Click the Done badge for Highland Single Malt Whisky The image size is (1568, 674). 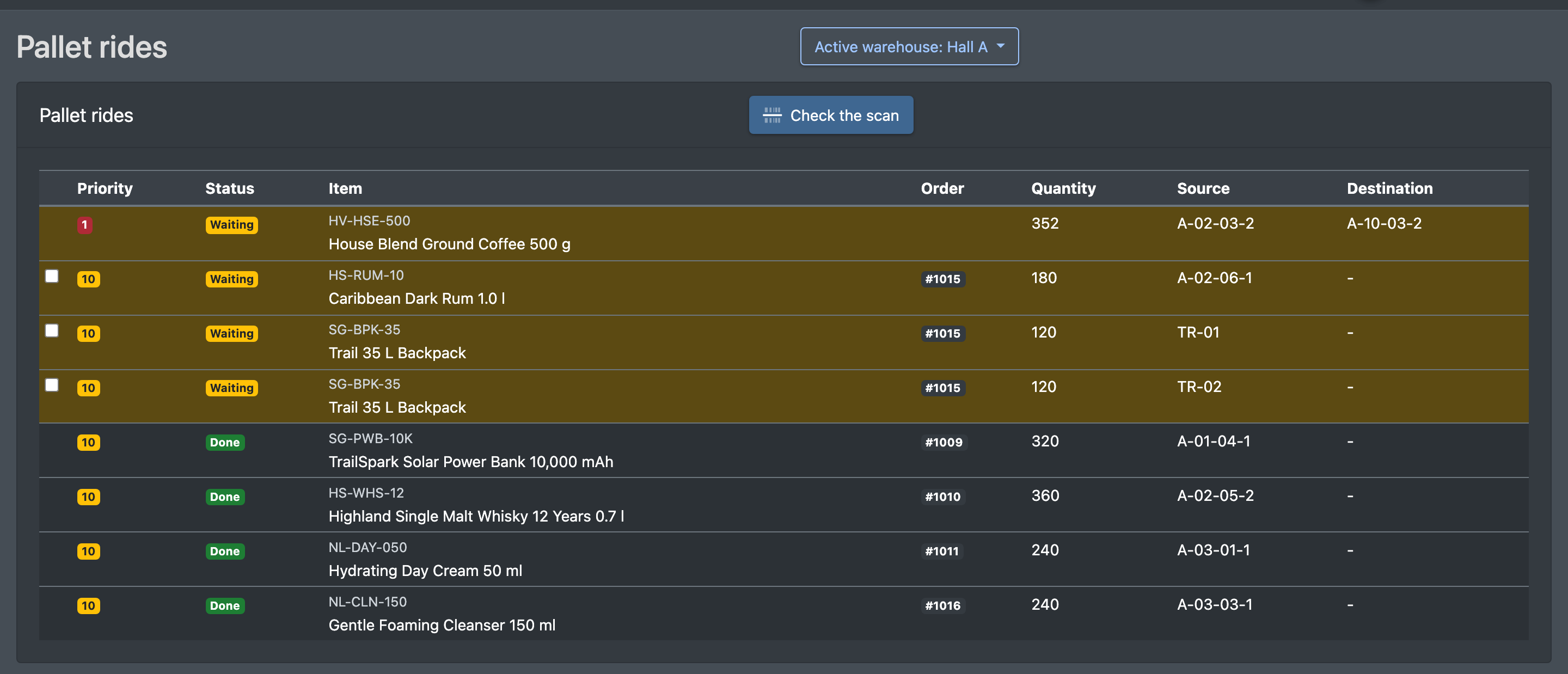point(225,497)
